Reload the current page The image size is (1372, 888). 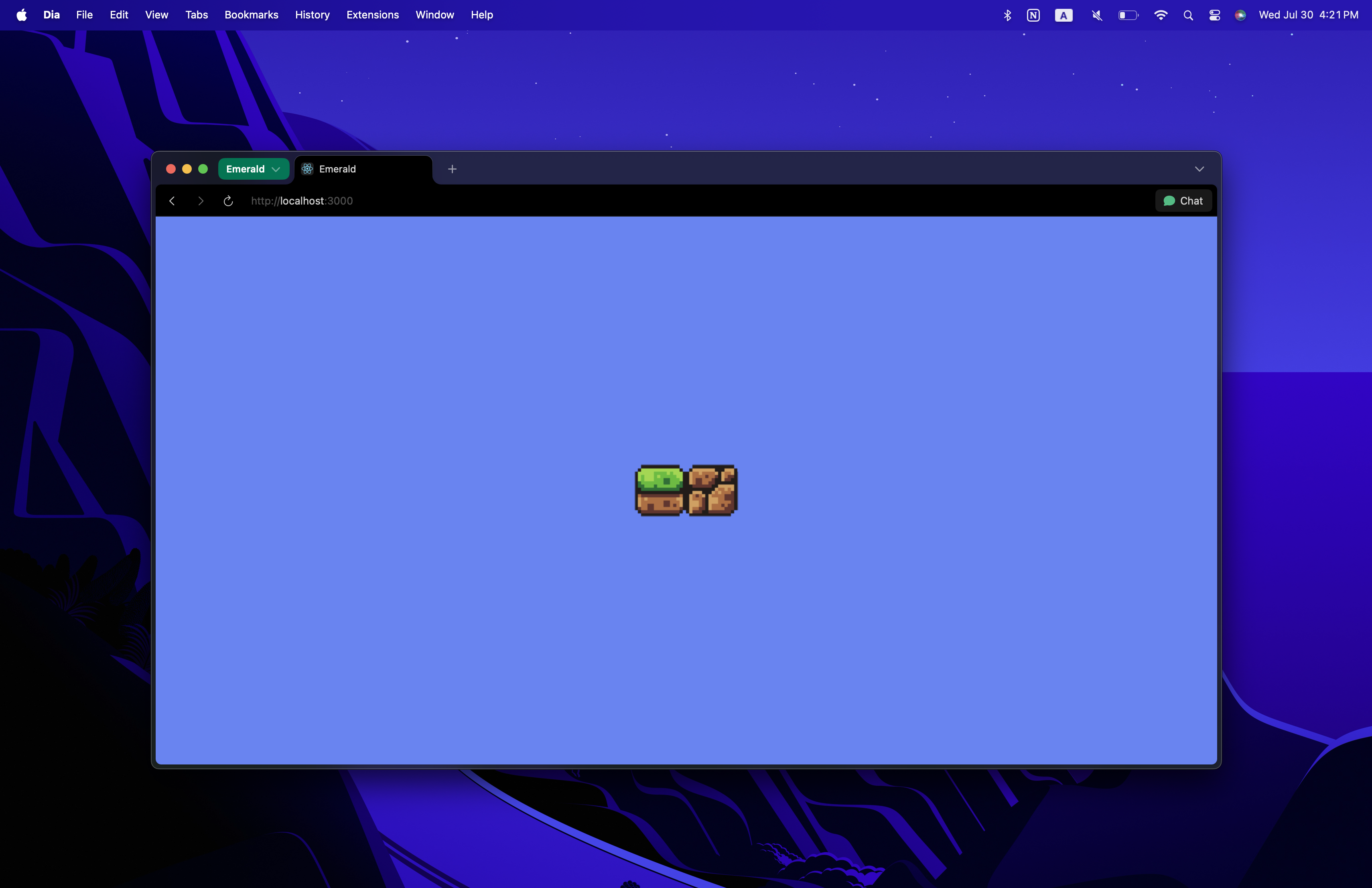pyautogui.click(x=228, y=201)
